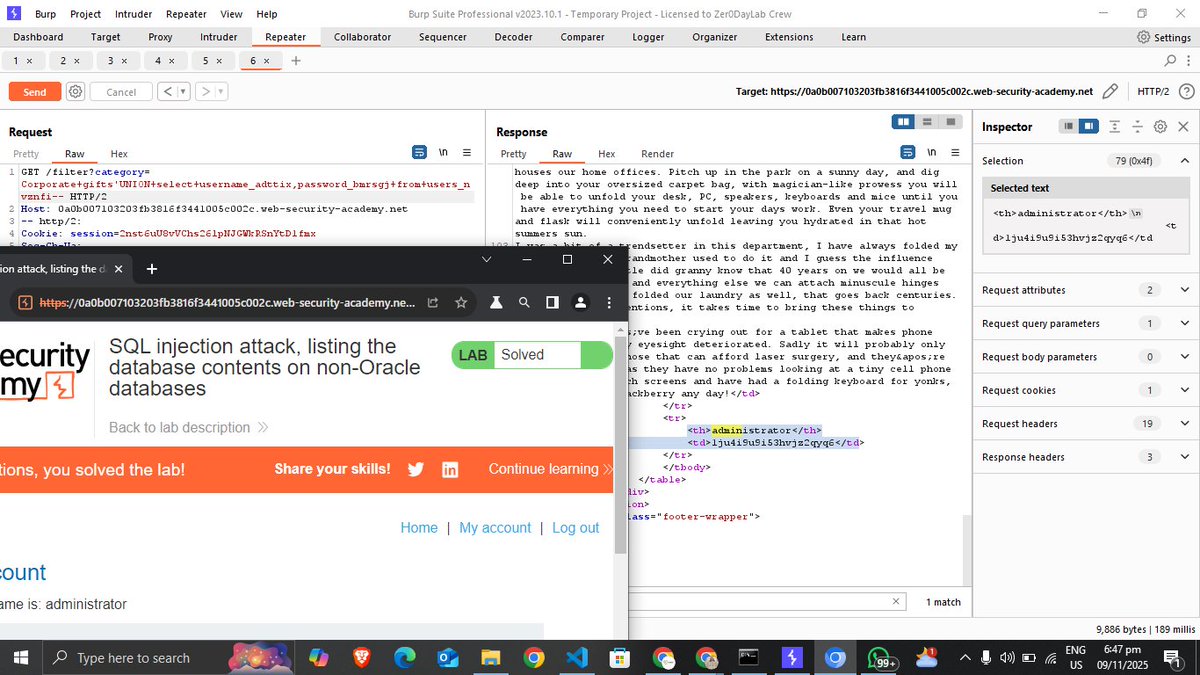Image resolution: width=1200 pixels, height=675 pixels.
Task: Close the browser SQL injection tab
Action: [x=117, y=269]
